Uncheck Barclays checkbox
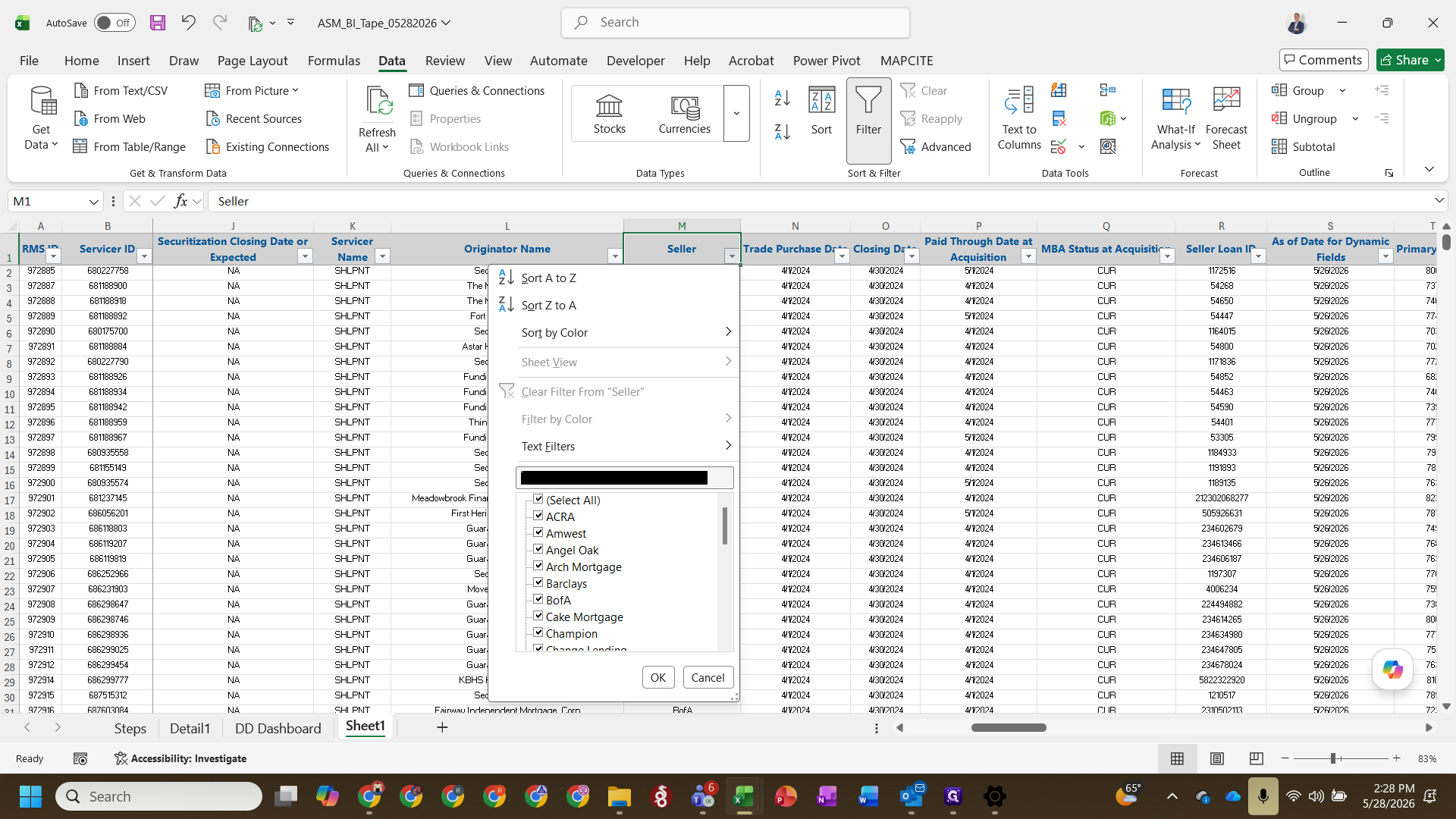The height and width of the screenshot is (819, 1456). click(538, 582)
